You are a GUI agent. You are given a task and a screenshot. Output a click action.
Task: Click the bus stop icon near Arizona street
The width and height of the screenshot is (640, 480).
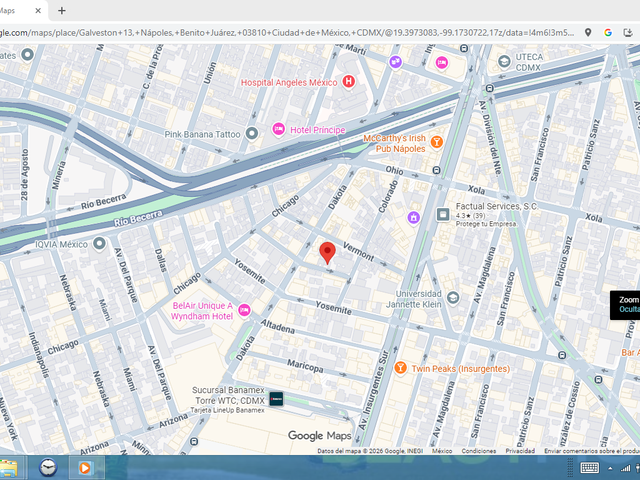[x=194, y=442]
